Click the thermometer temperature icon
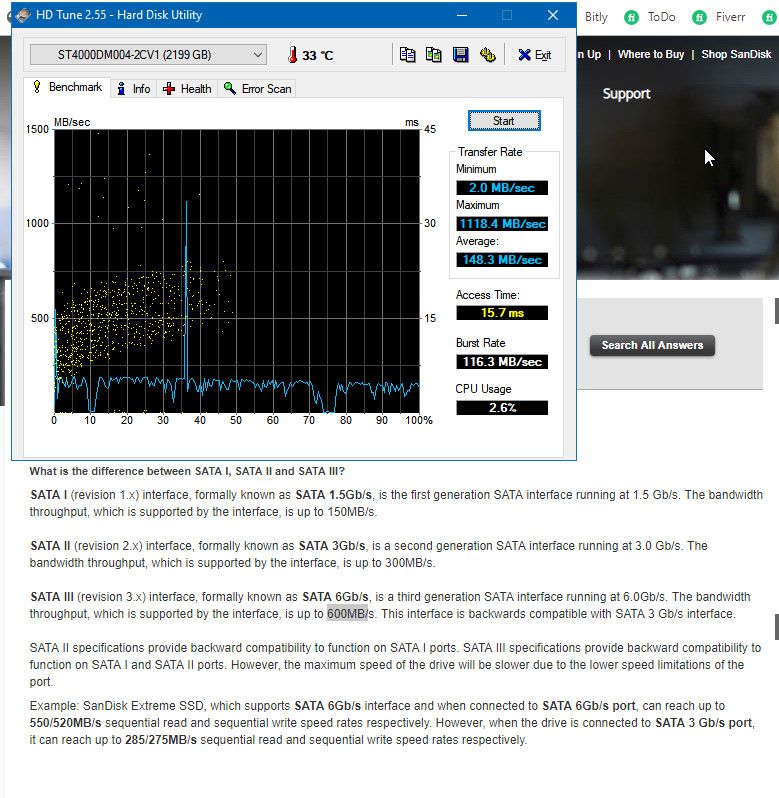The image size is (779, 798). (292, 55)
